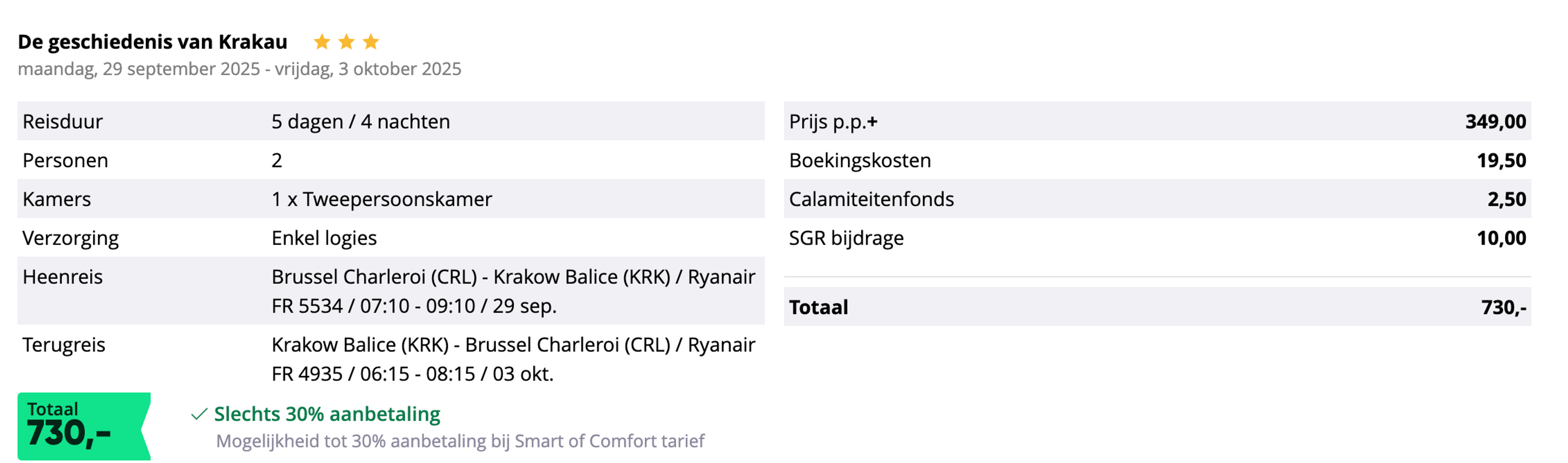The height and width of the screenshot is (463, 1568).
Task: Click the Boekingskosten amount 19,50
Action: tap(1501, 160)
